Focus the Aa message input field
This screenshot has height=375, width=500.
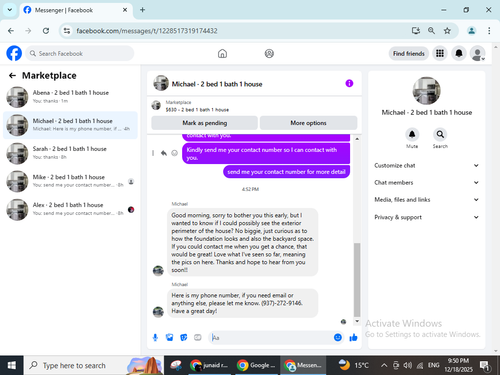[271, 338]
